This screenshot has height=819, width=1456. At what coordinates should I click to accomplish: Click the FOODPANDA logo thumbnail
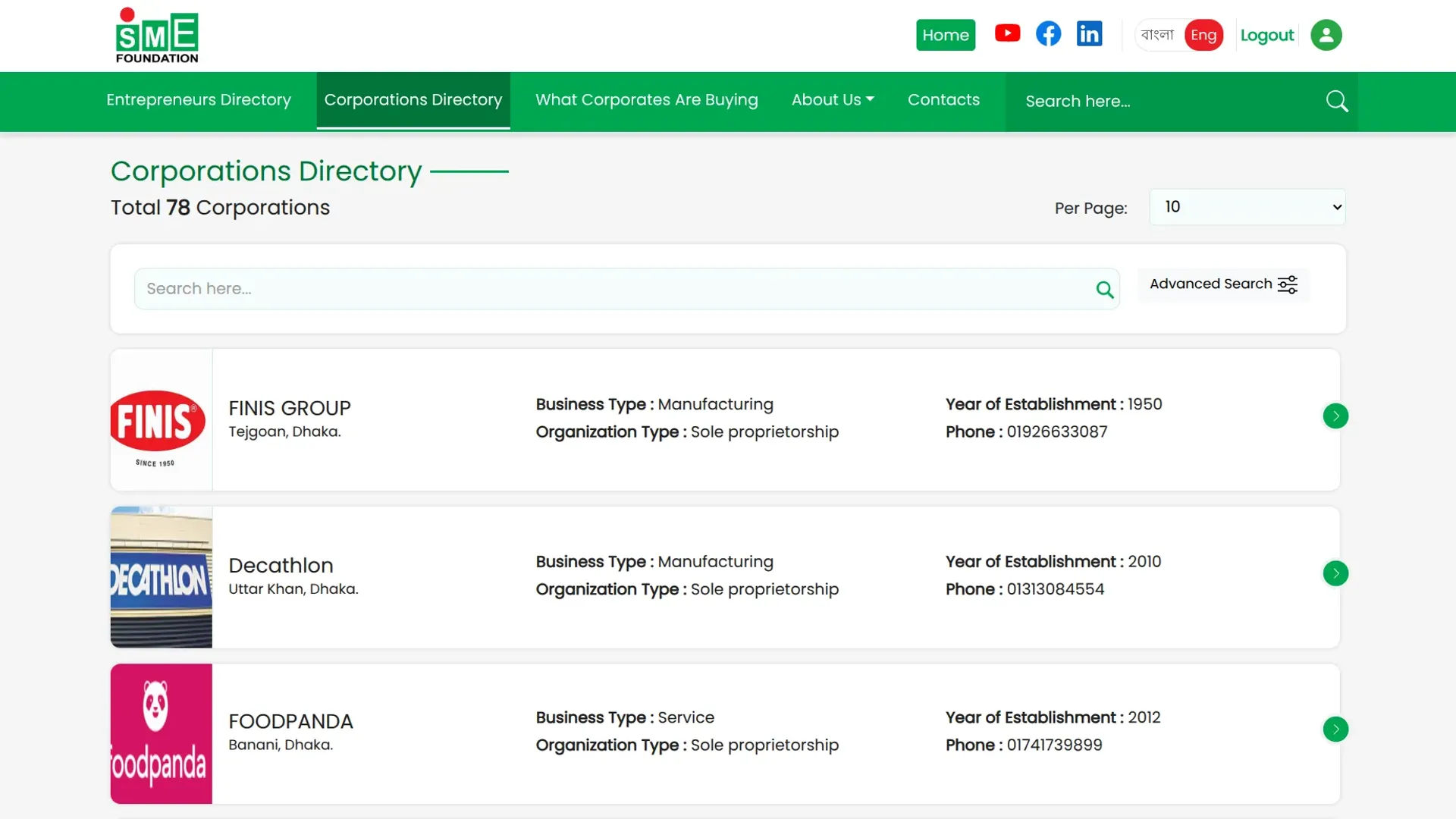(162, 734)
